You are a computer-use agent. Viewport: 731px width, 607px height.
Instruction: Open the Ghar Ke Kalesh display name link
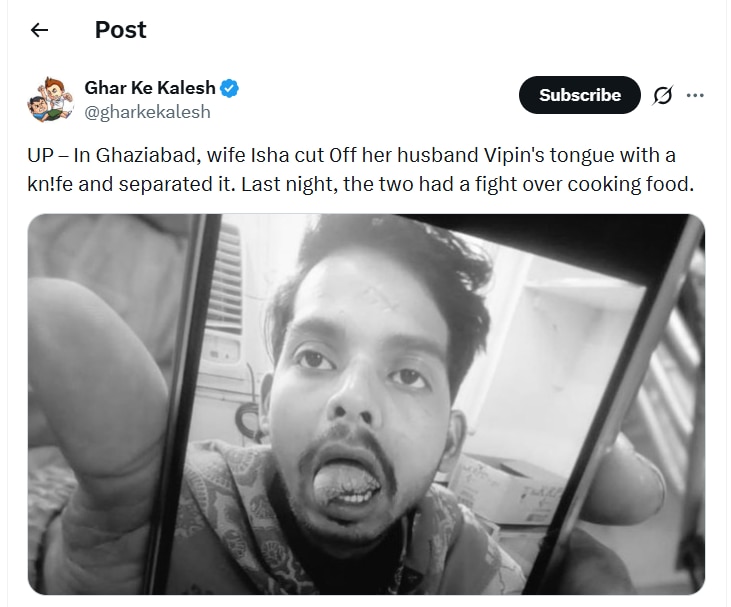149,89
